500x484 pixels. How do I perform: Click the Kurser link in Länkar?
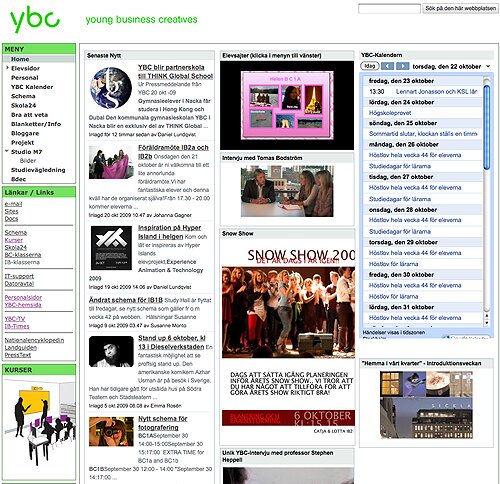tap(14, 240)
